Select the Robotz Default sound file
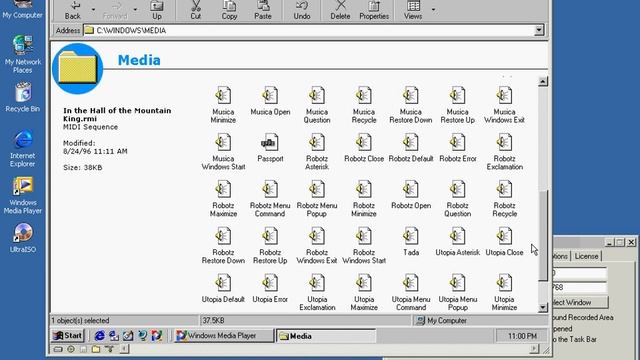This screenshot has height=360, width=640. [x=411, y=148]
